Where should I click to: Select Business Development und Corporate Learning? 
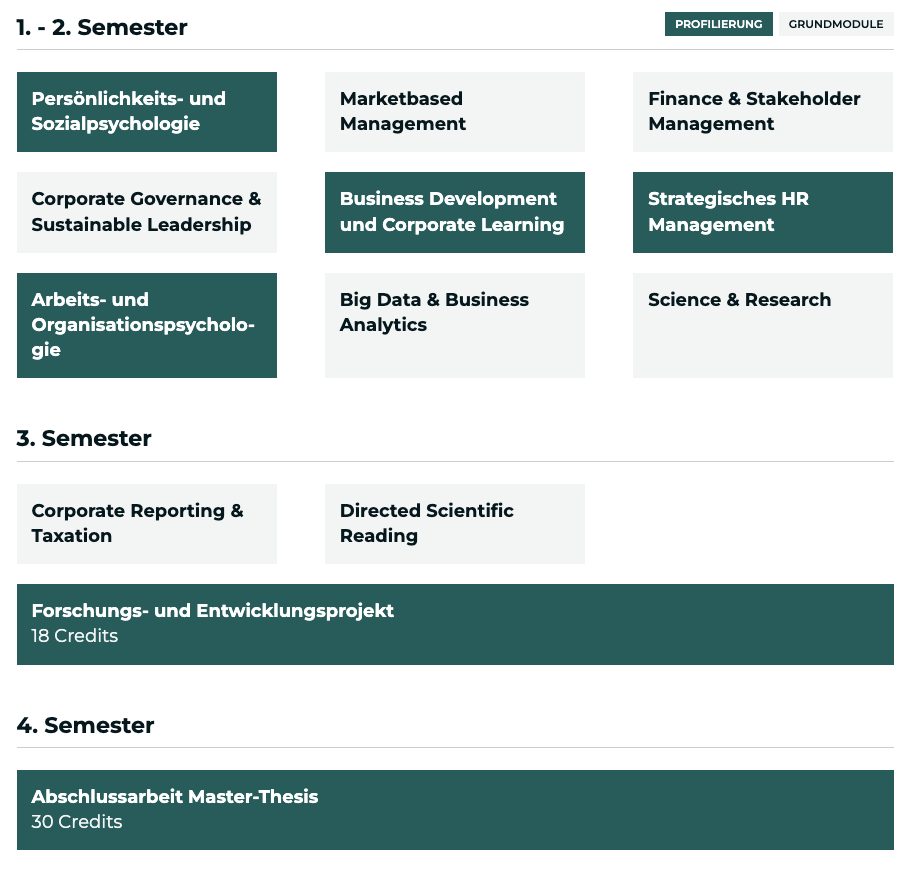click(455, 212)
